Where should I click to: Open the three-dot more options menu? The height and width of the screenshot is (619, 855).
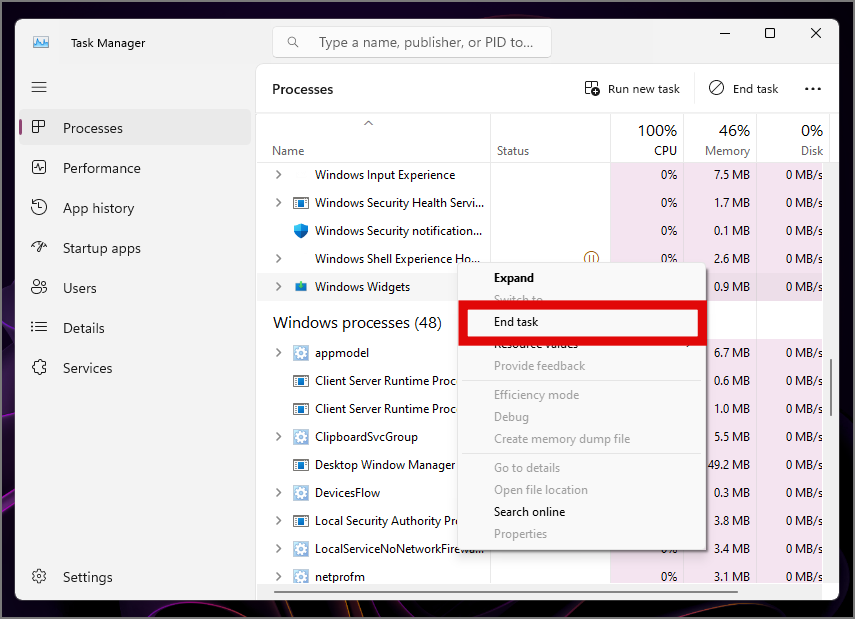812,88
